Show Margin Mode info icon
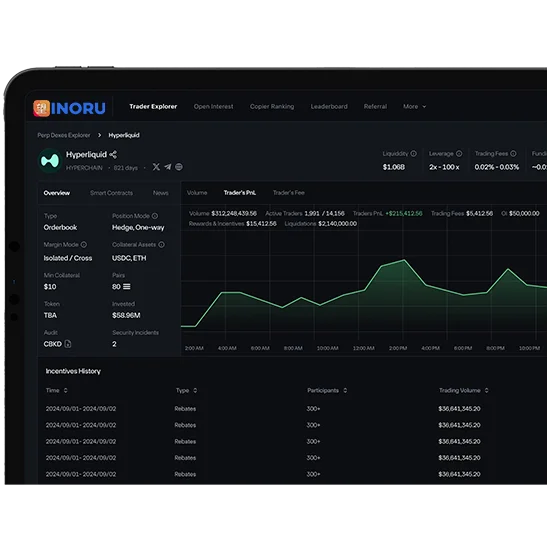550x550 pixels. click(x=83, y=244)
